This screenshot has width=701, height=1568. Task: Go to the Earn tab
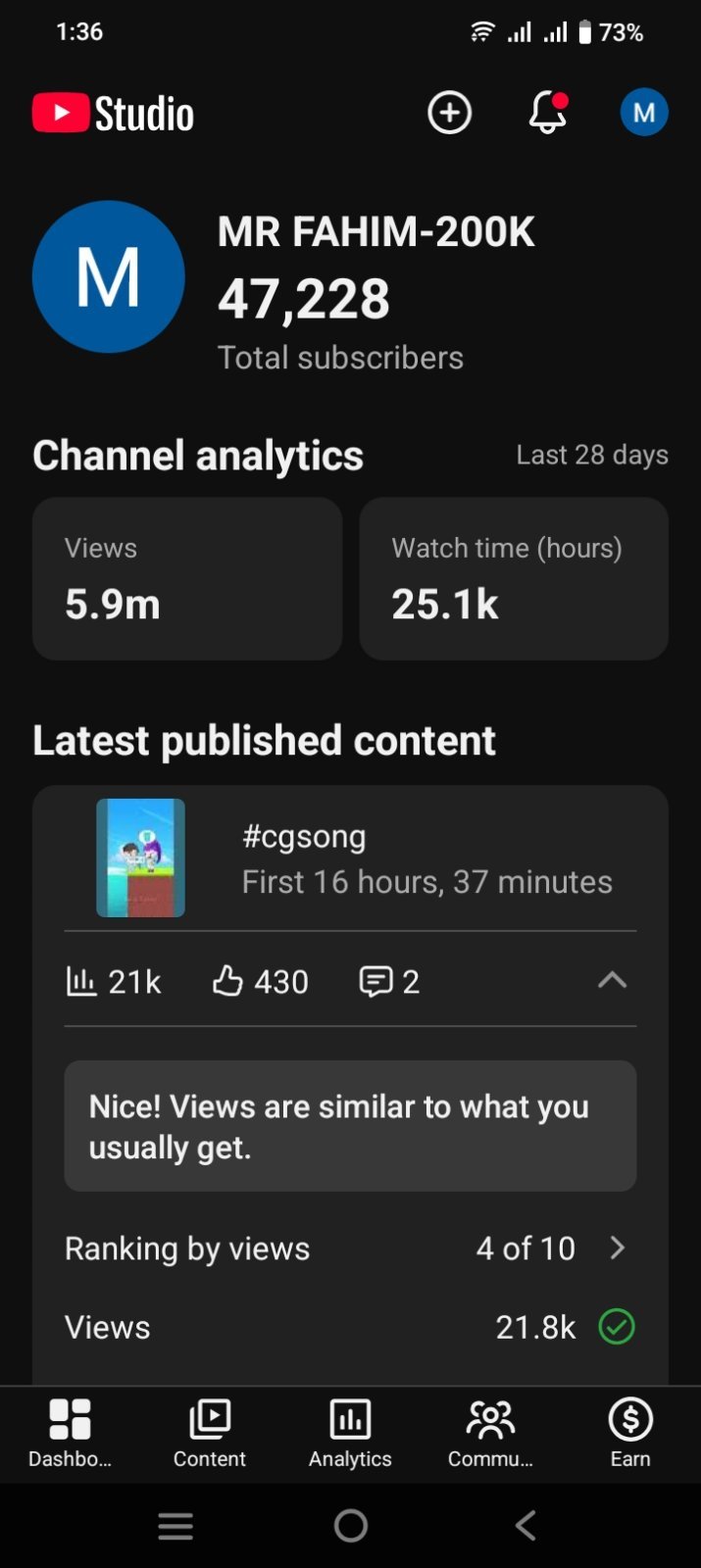(x=630, y=1434)
